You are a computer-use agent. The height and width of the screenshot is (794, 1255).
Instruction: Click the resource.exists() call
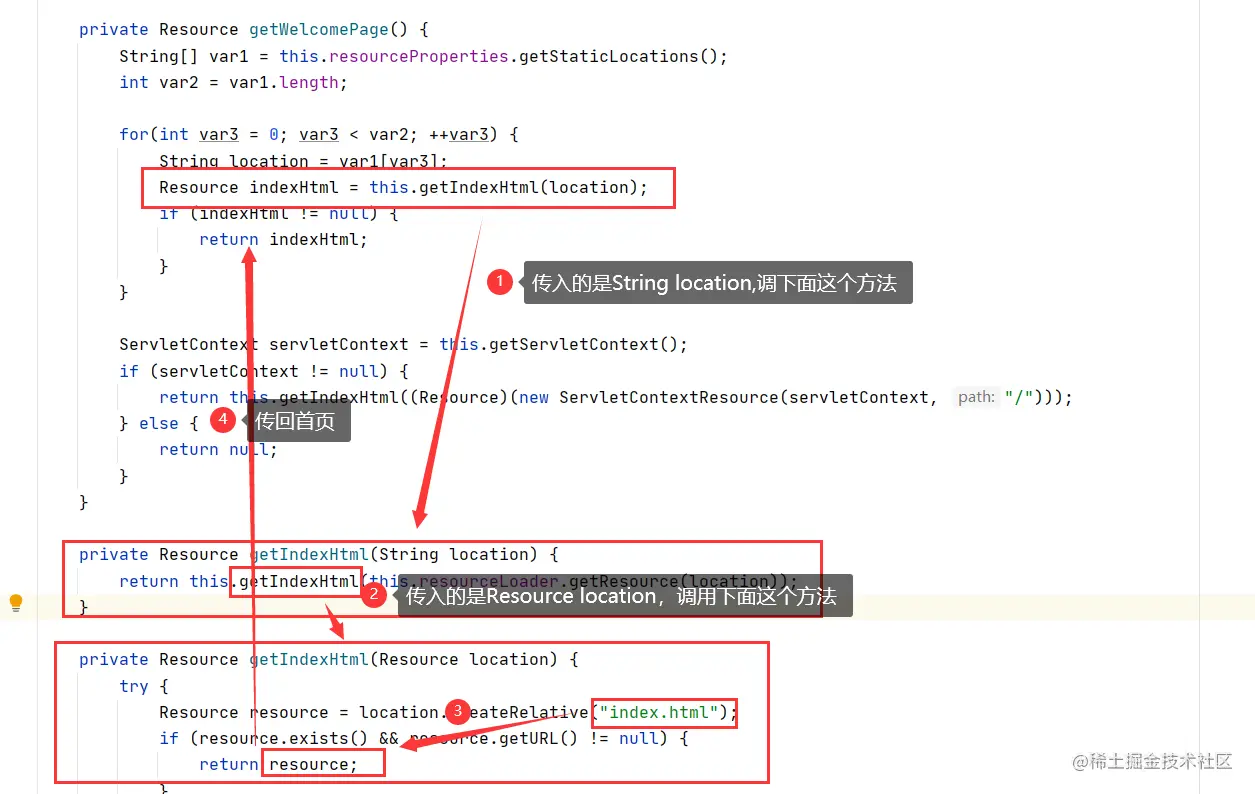(x=284, y=738)
